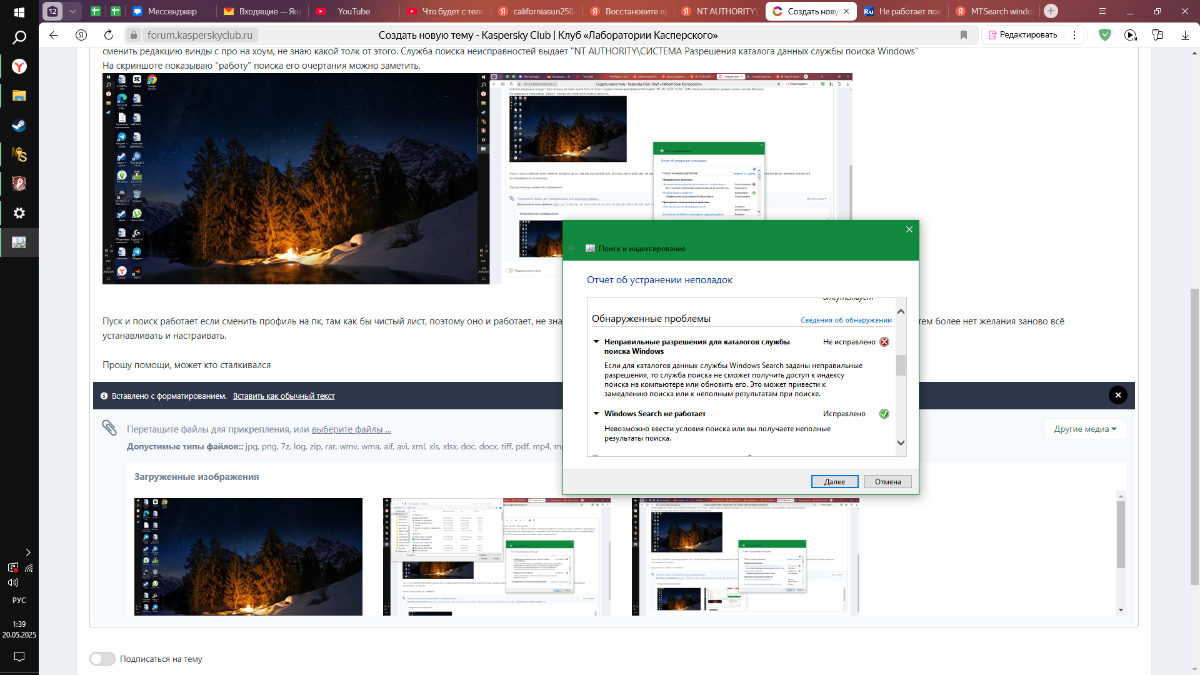Dismiss the pasted-with-formatting notice
The image size is (1200, 675).
tap(1117, 396)
